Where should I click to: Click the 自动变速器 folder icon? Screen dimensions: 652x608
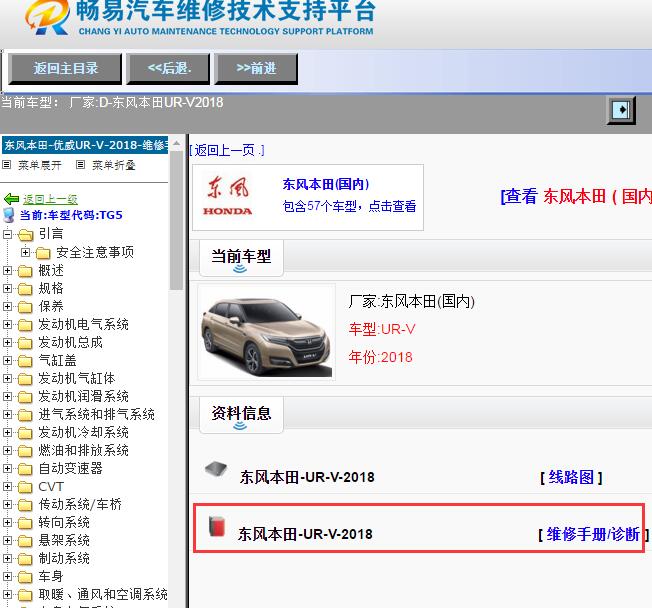pos(25,469)
